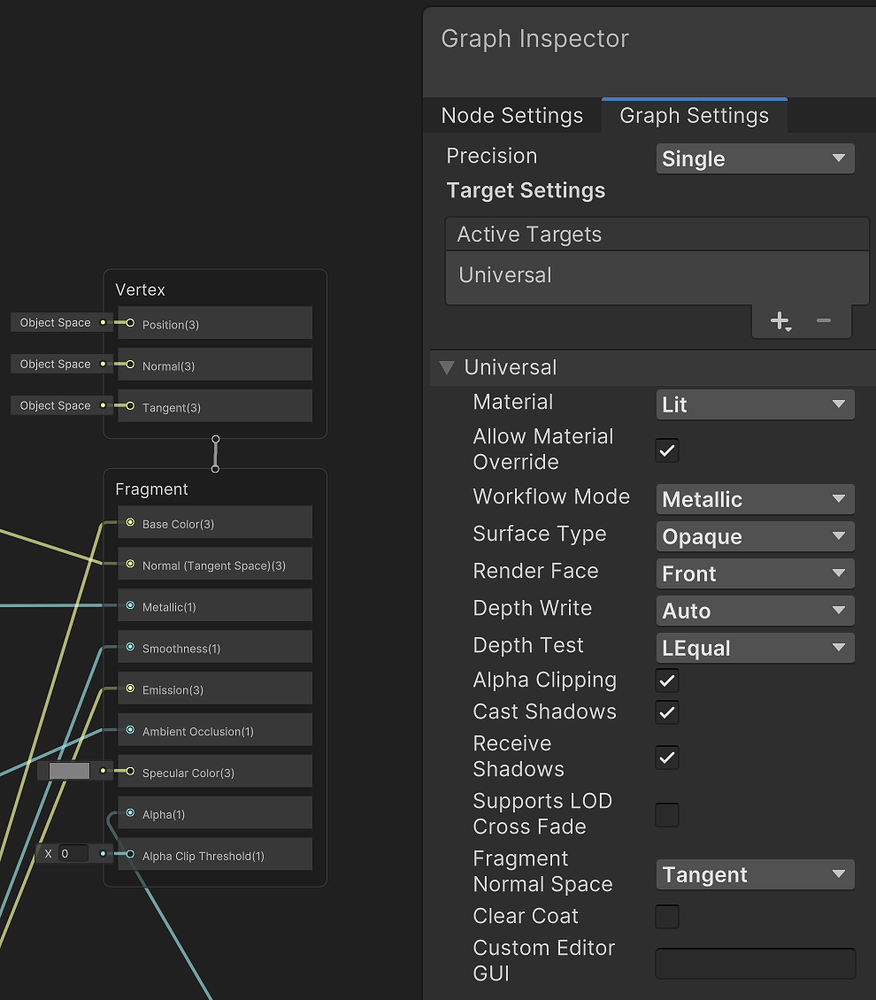Uncheck the Allow Material Override checkbox
This screenshot has height=1000, width=876.
(x=666, y=450)
